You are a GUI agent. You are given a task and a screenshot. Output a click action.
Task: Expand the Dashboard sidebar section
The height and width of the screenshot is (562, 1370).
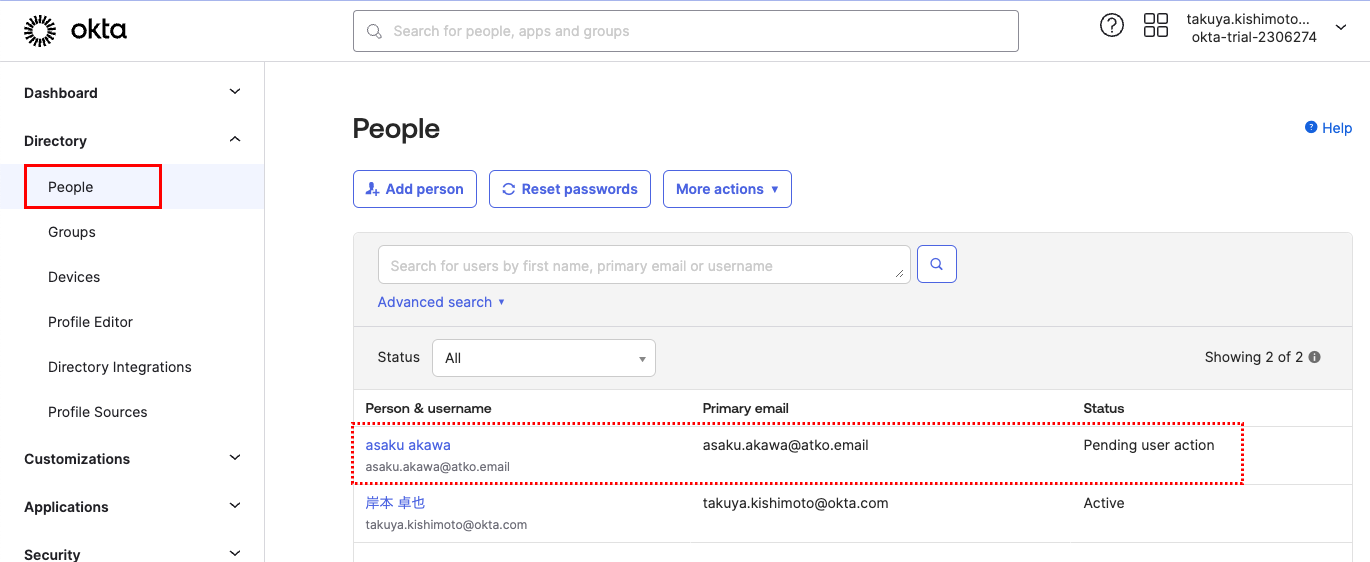click(x=235, y=92)
